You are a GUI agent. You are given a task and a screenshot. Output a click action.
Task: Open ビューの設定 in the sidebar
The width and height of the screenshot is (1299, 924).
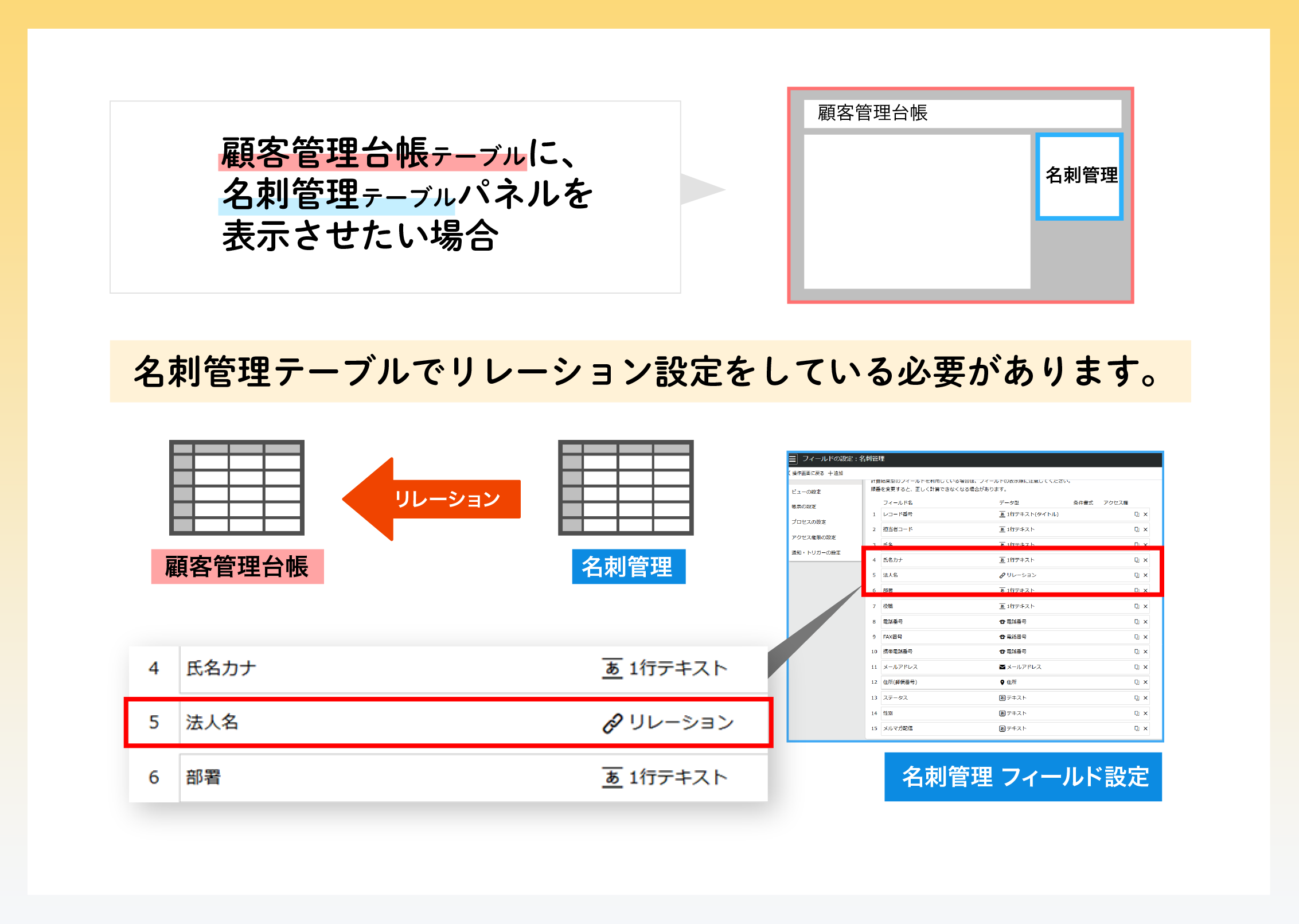point(806,492)
